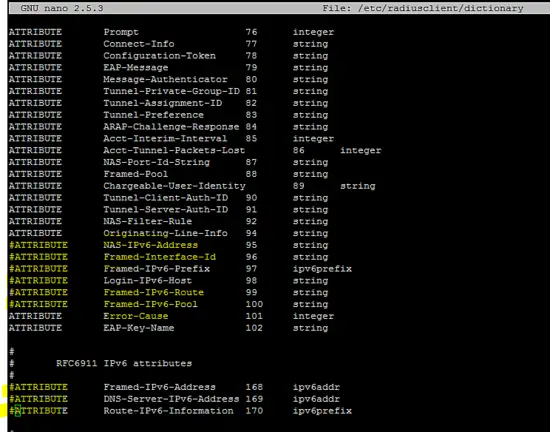Click 'integer' type on Error-Cause row
The width and height of the screenshot is (550, 432).
pos(314,316)
